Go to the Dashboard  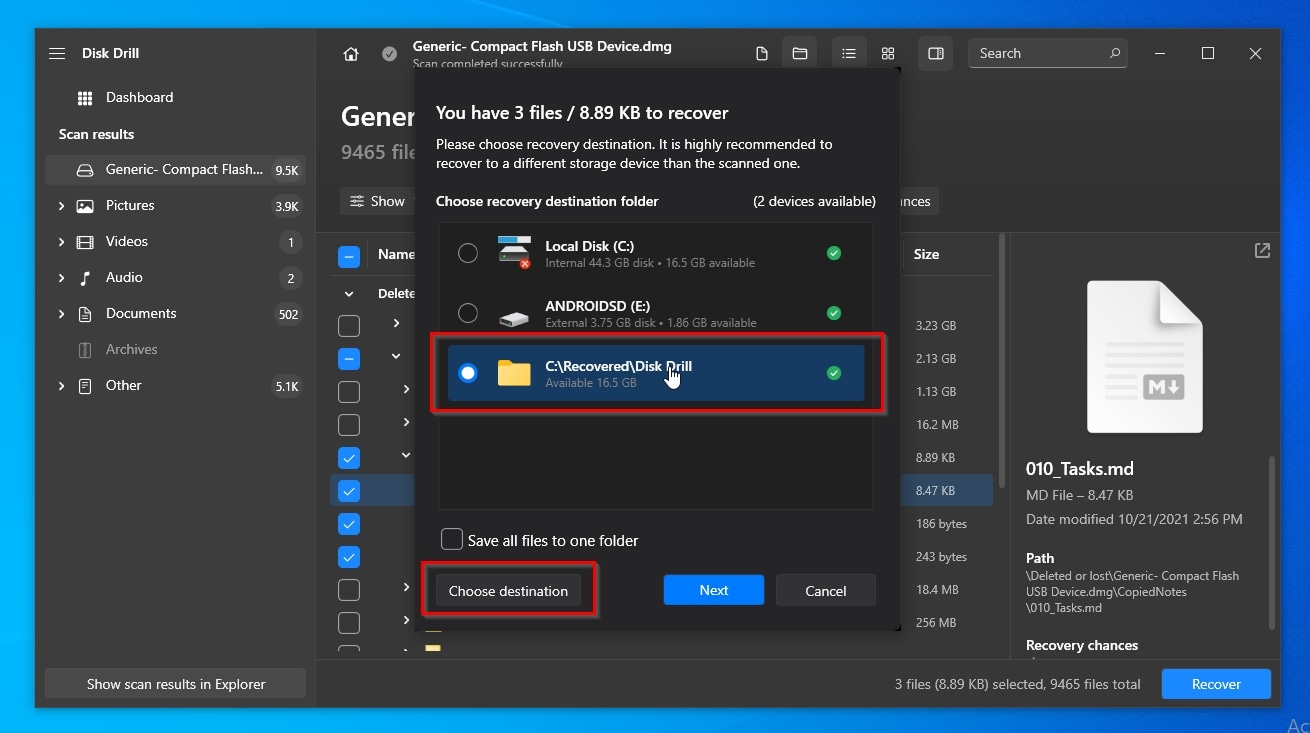(139, 97)
